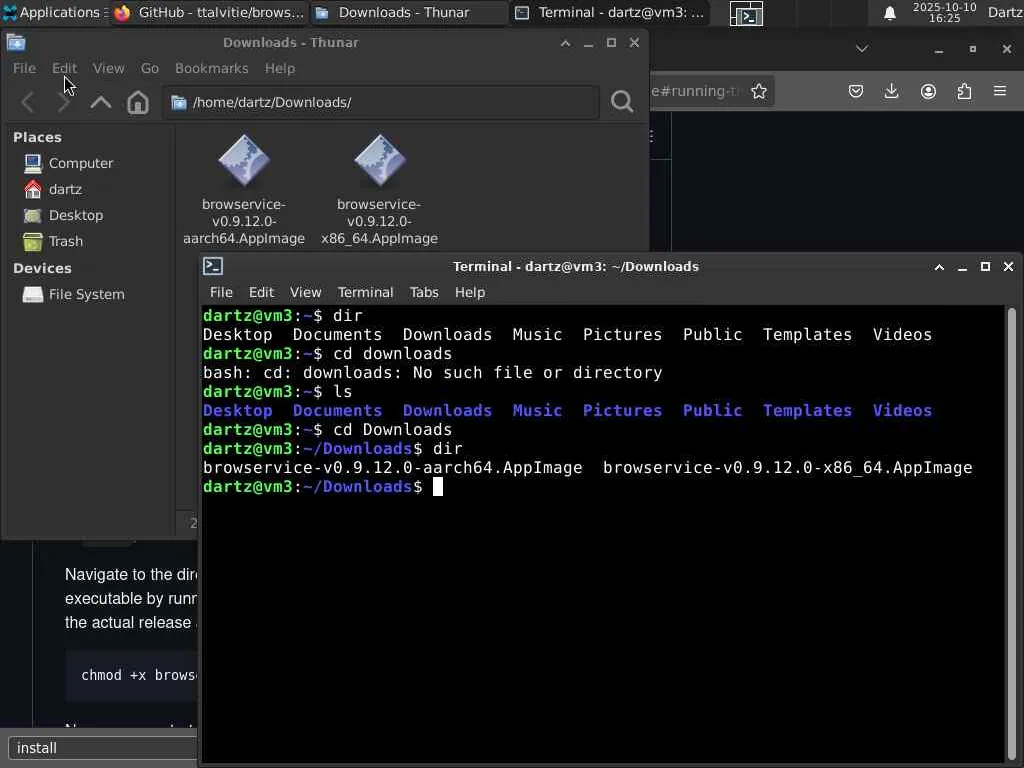Go to parent folder in Thunar
Image resolution: width=1024 pixels, height=768 pixels.
click(101, 103)
